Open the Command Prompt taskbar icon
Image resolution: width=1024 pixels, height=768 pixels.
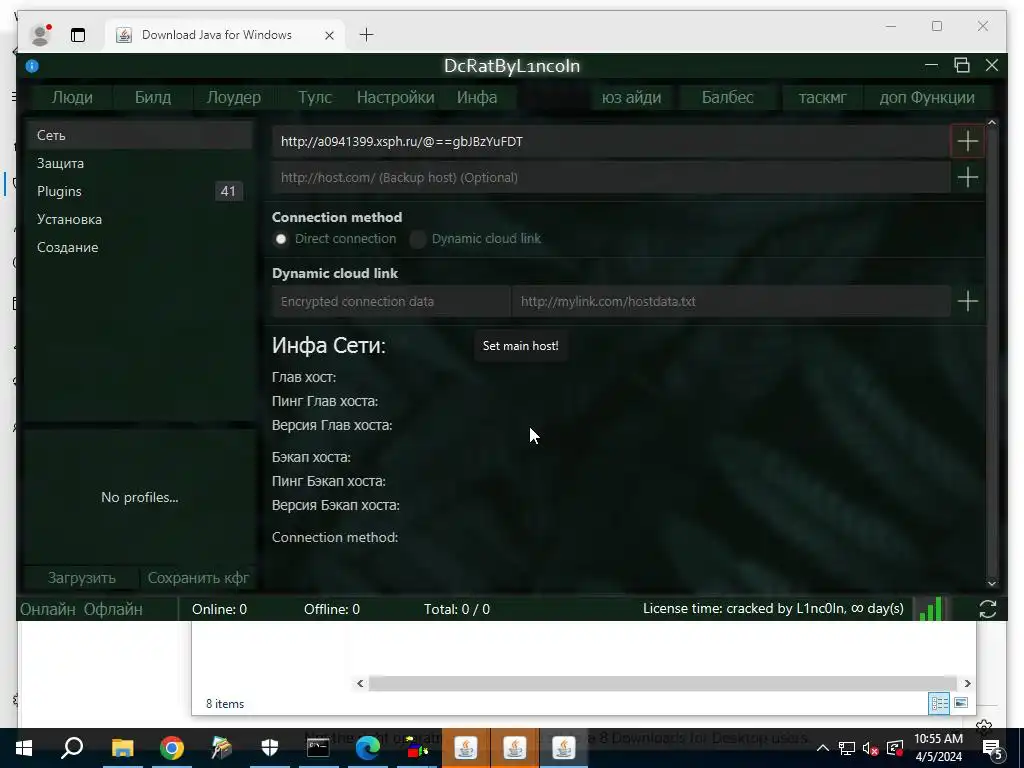(318, 748)
